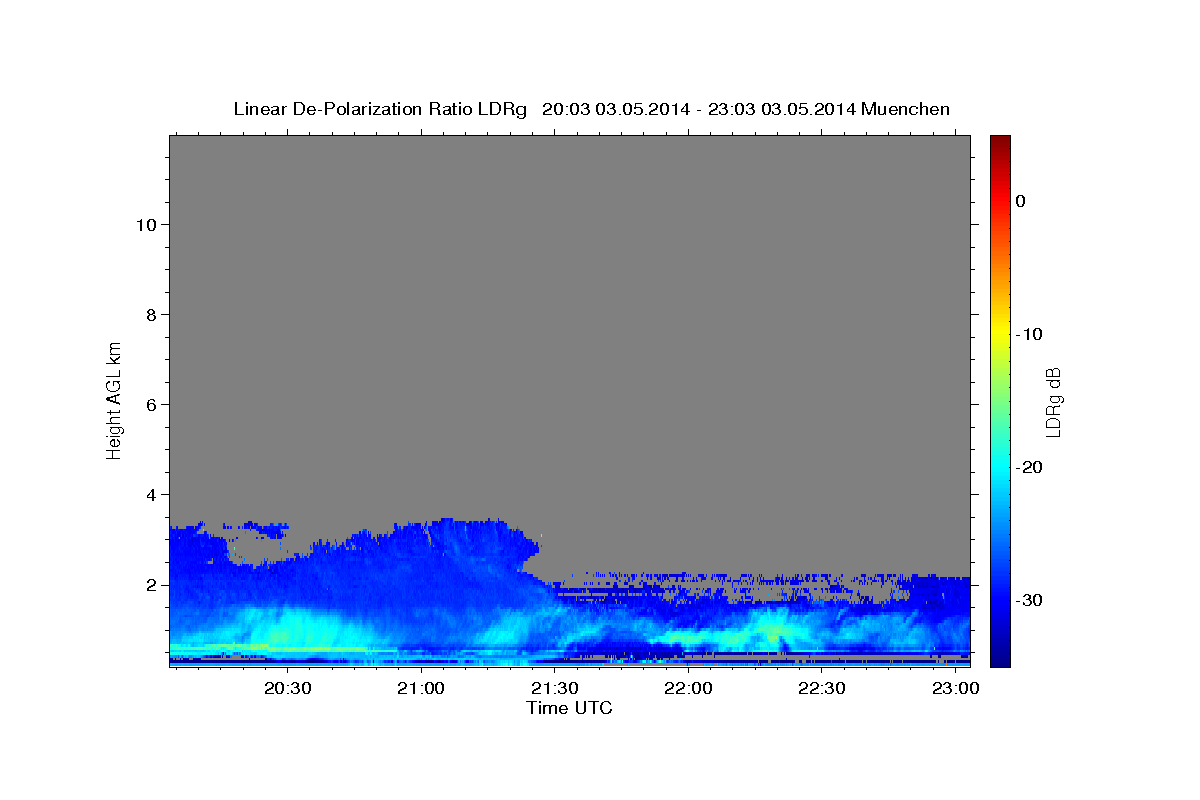Click the 'Height AGL km' axis label
Screen dimensions: 1200x800
[x=114, y=399]
